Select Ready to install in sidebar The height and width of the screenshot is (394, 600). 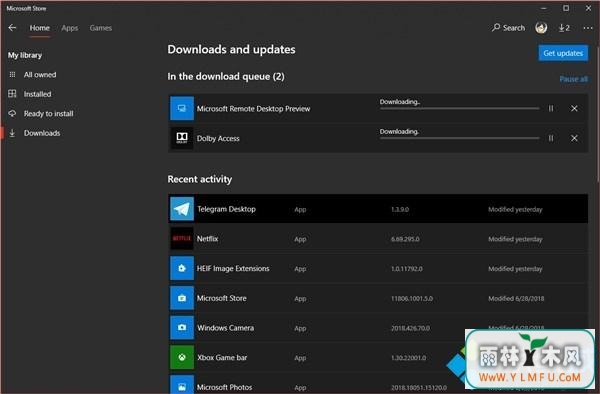tap(49, 114)
